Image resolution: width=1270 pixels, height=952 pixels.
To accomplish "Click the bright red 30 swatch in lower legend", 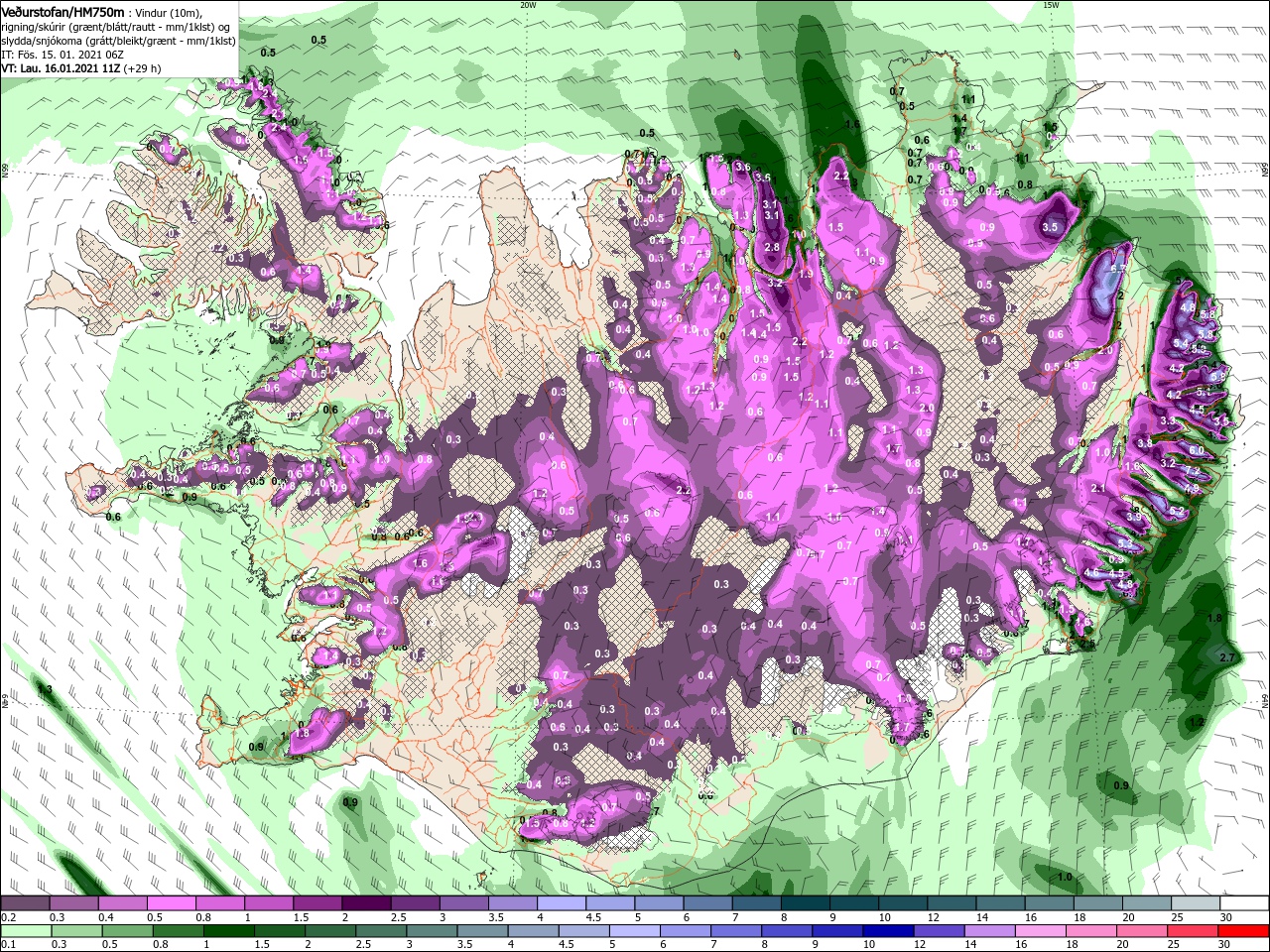I will point(1243,931).
